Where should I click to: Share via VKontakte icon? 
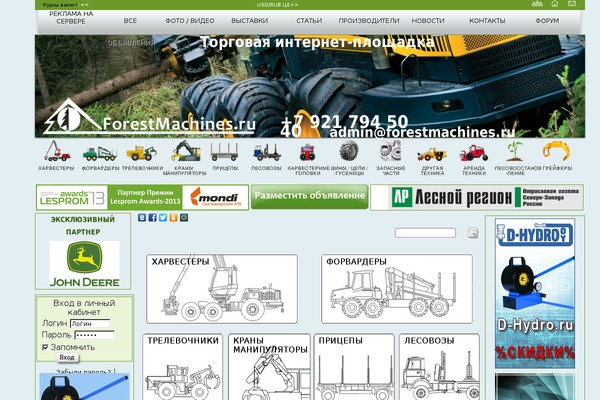(142, 217)
